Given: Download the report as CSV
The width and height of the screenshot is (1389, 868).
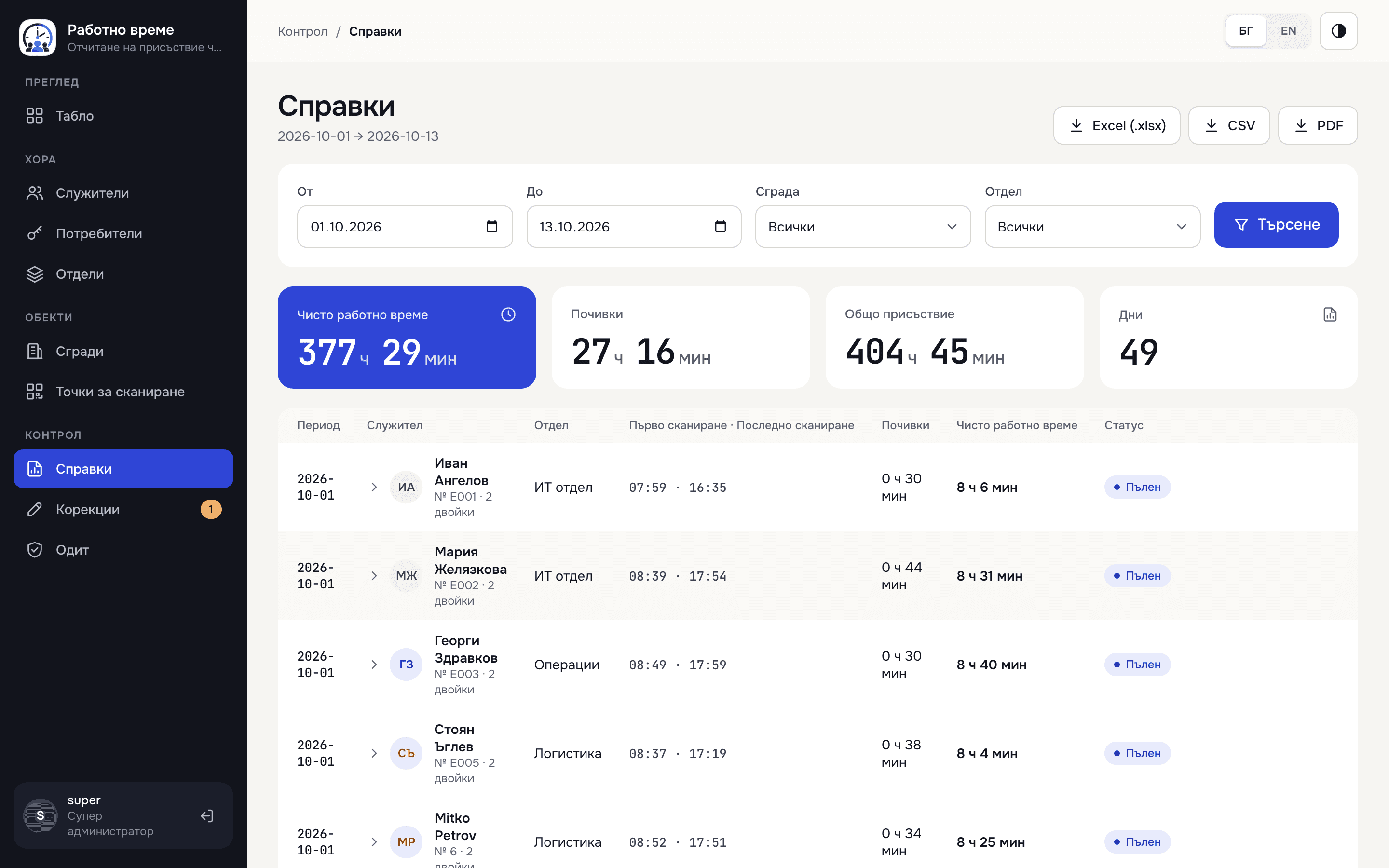Looking at the screenshot, I should [1229, 125].
